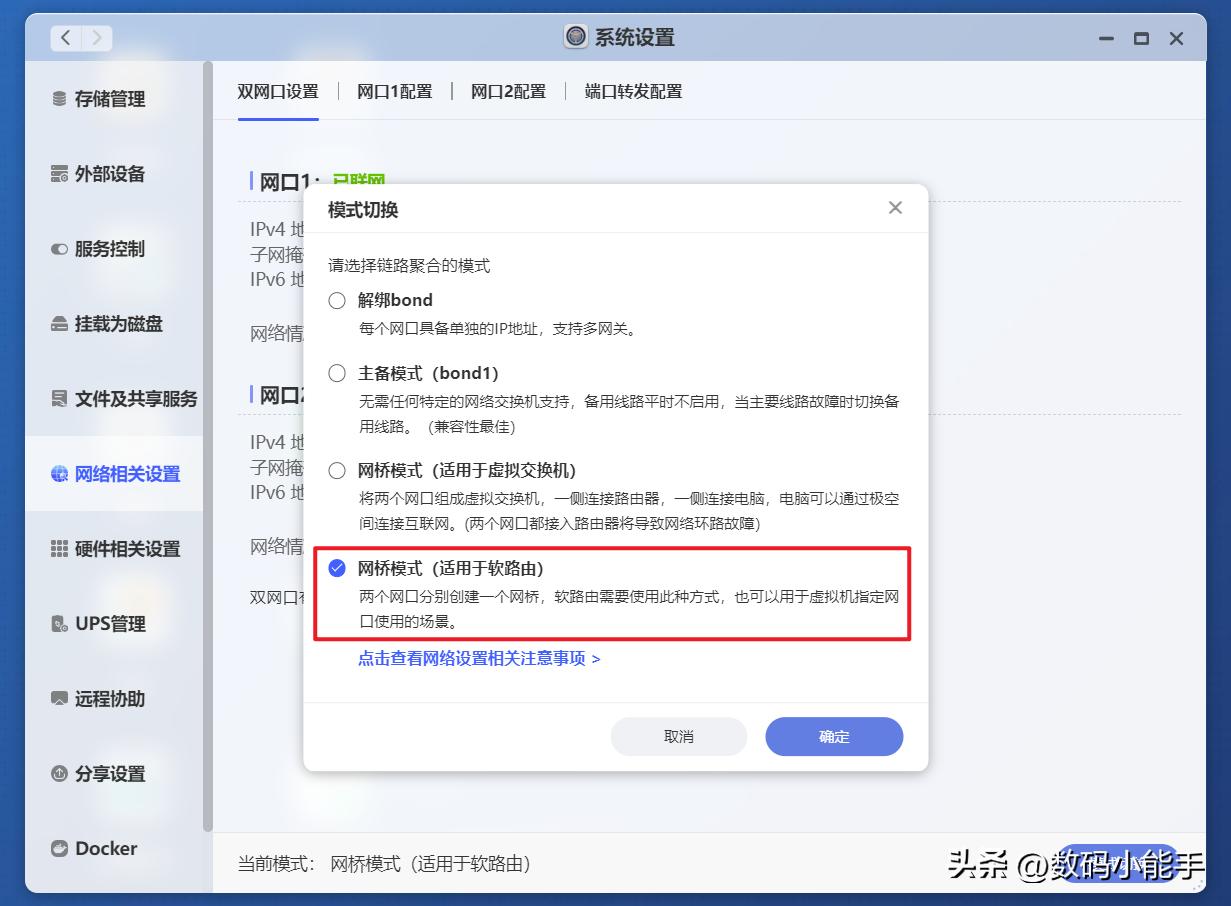Open the 网口2配置 tab
1231x906 pixels.
509,91
